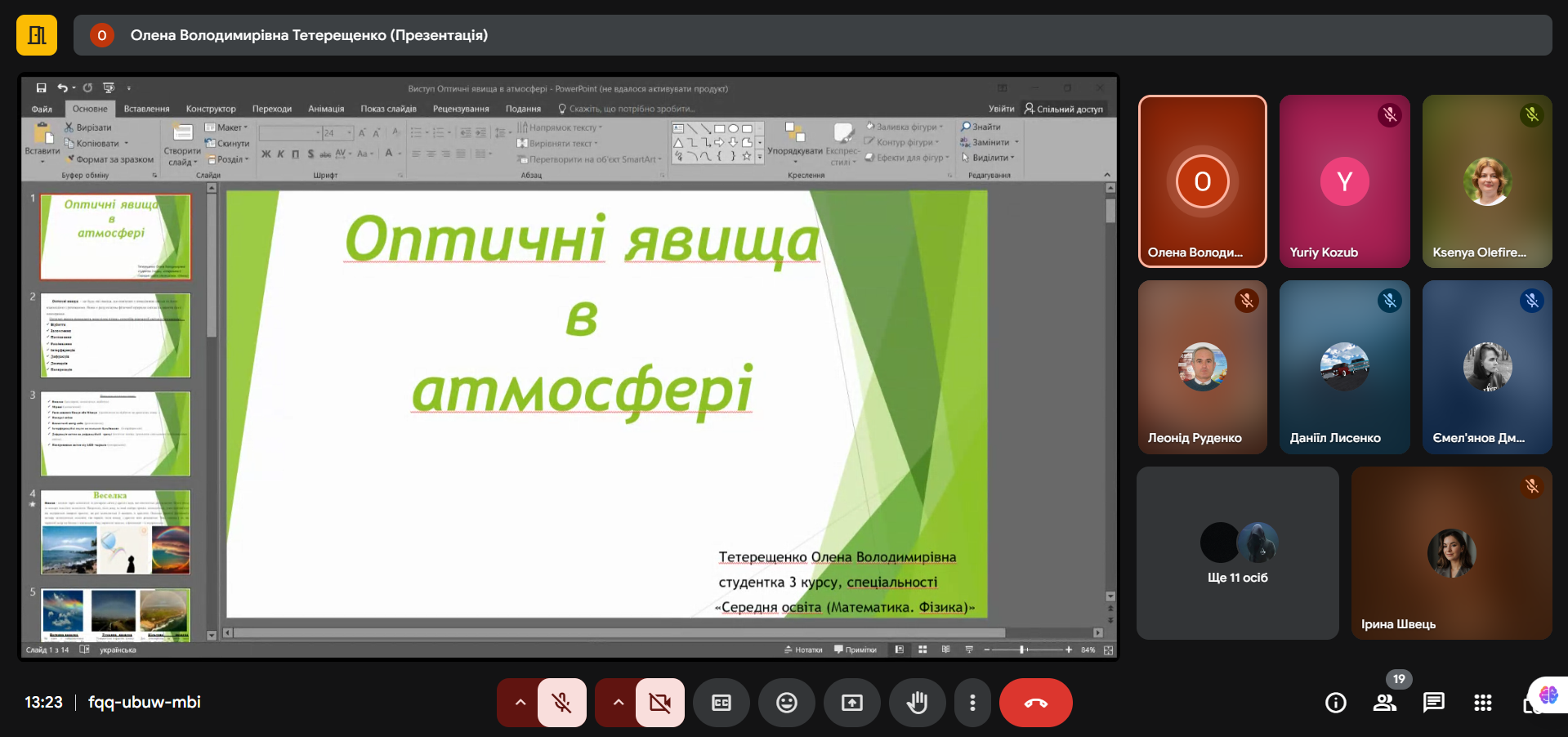Click Олена Володимирівна's presenter tile
This screenshot has width=1568, height=737.
pos(1203,181)
